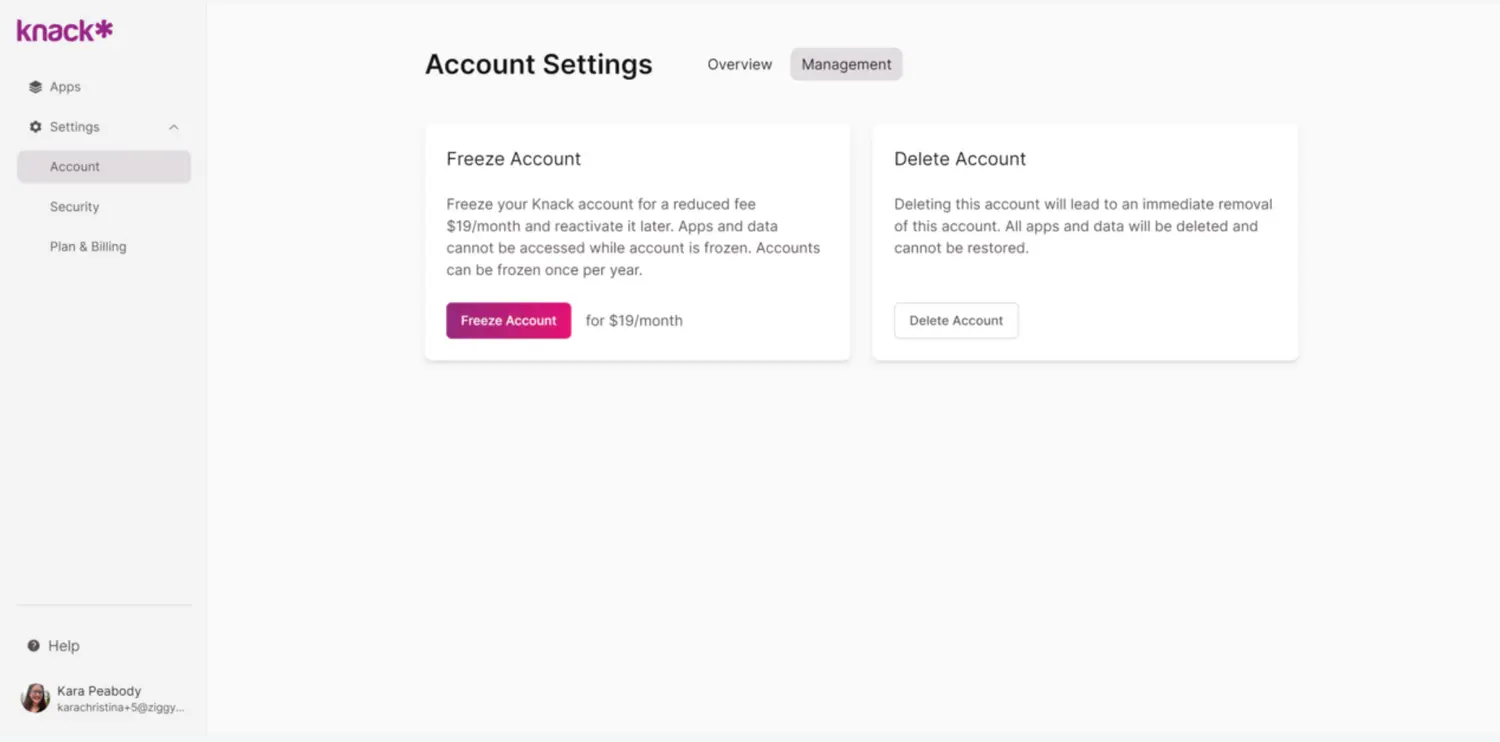Open the Help question mark icon

[x=34, y=645]
